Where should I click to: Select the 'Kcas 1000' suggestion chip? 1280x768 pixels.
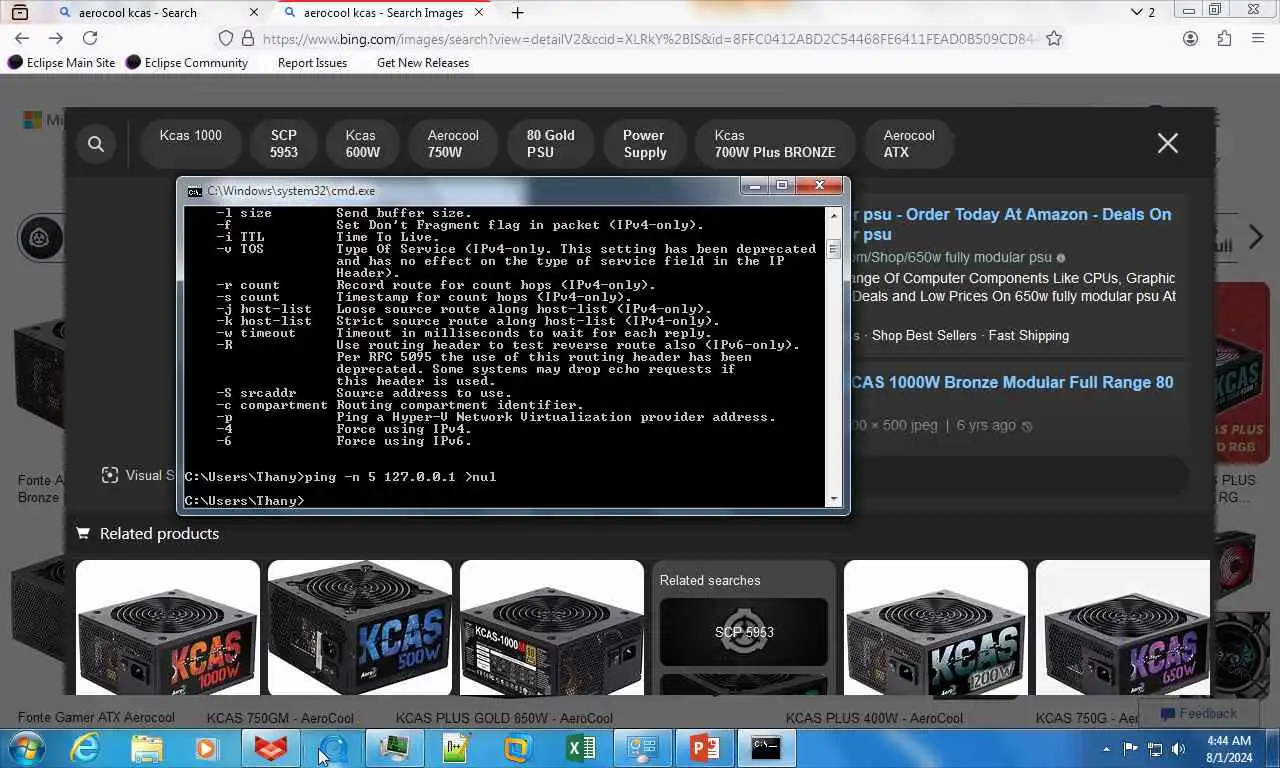[x=190, y=143]
